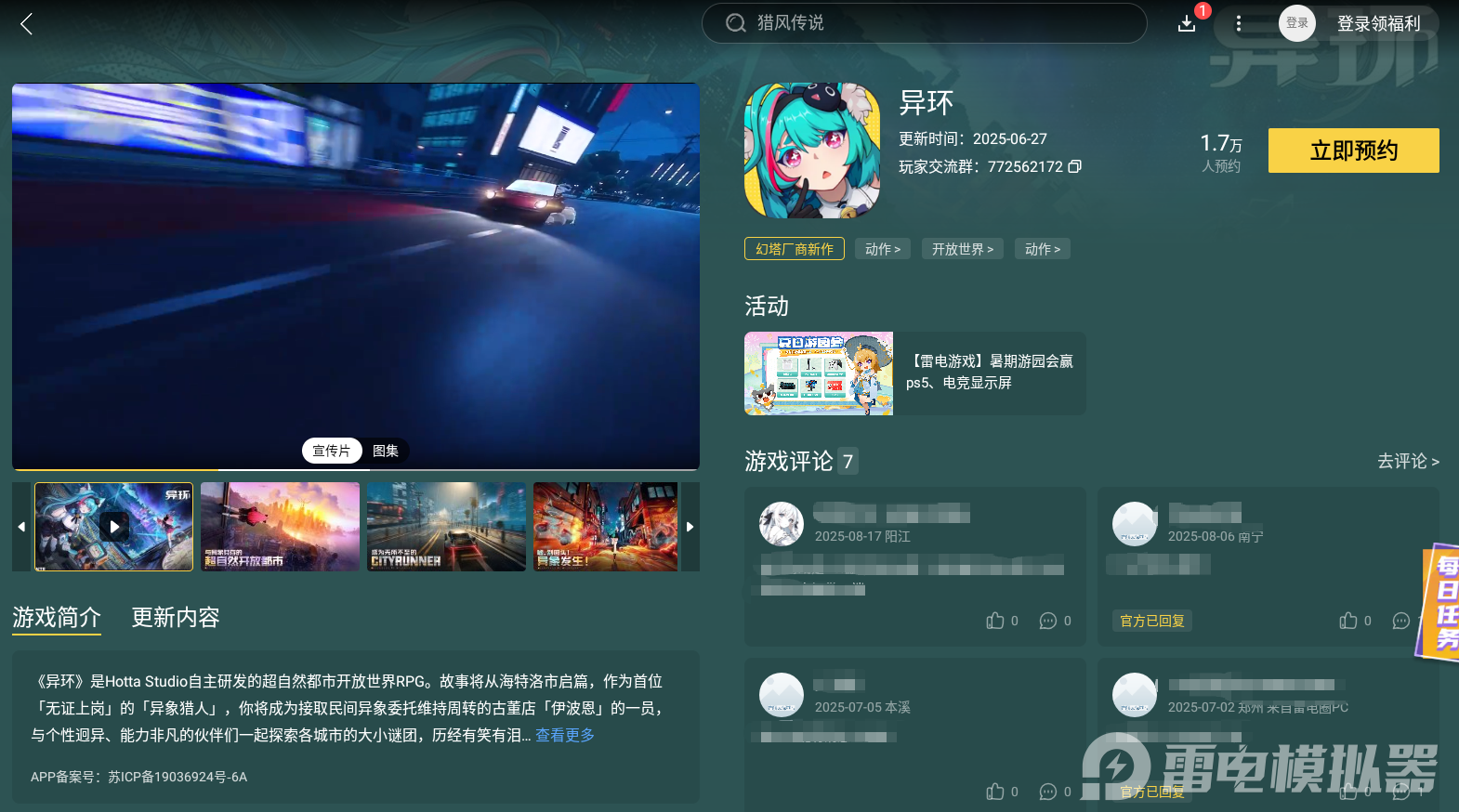Switch the media viewer to 图集

(386, 451)
